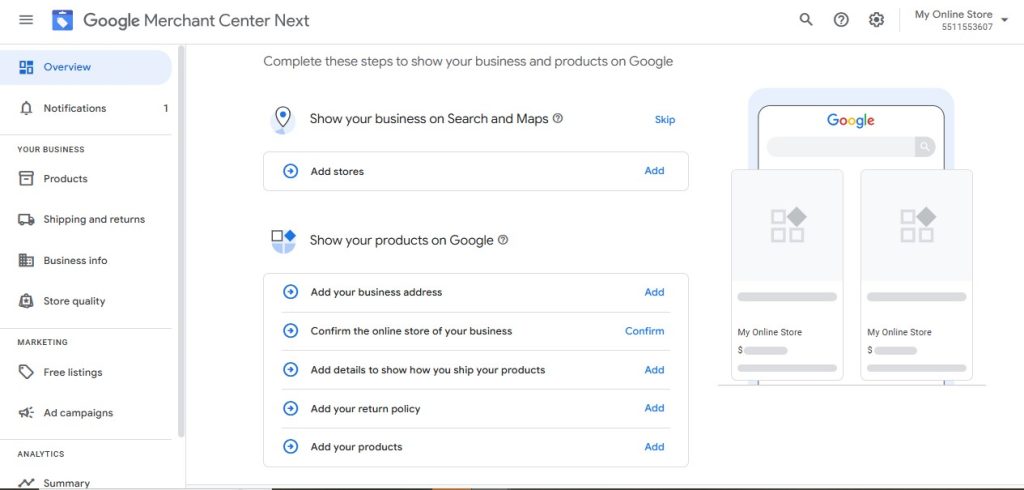Click the Google Merchant Center logo

pyautogui.click(x=62, y=20)
